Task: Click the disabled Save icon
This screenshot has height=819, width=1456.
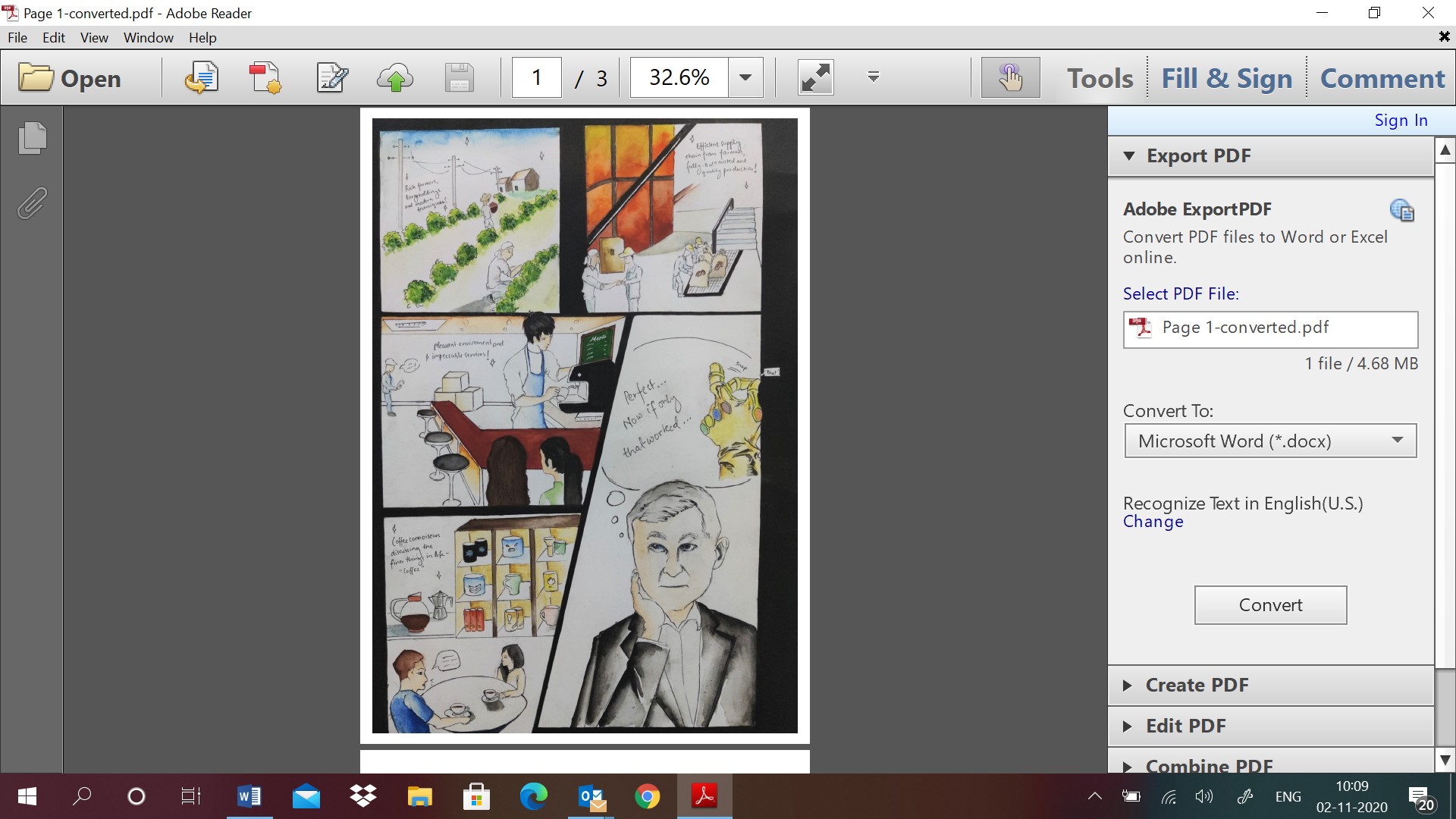Action: click(x=459, y=78)
